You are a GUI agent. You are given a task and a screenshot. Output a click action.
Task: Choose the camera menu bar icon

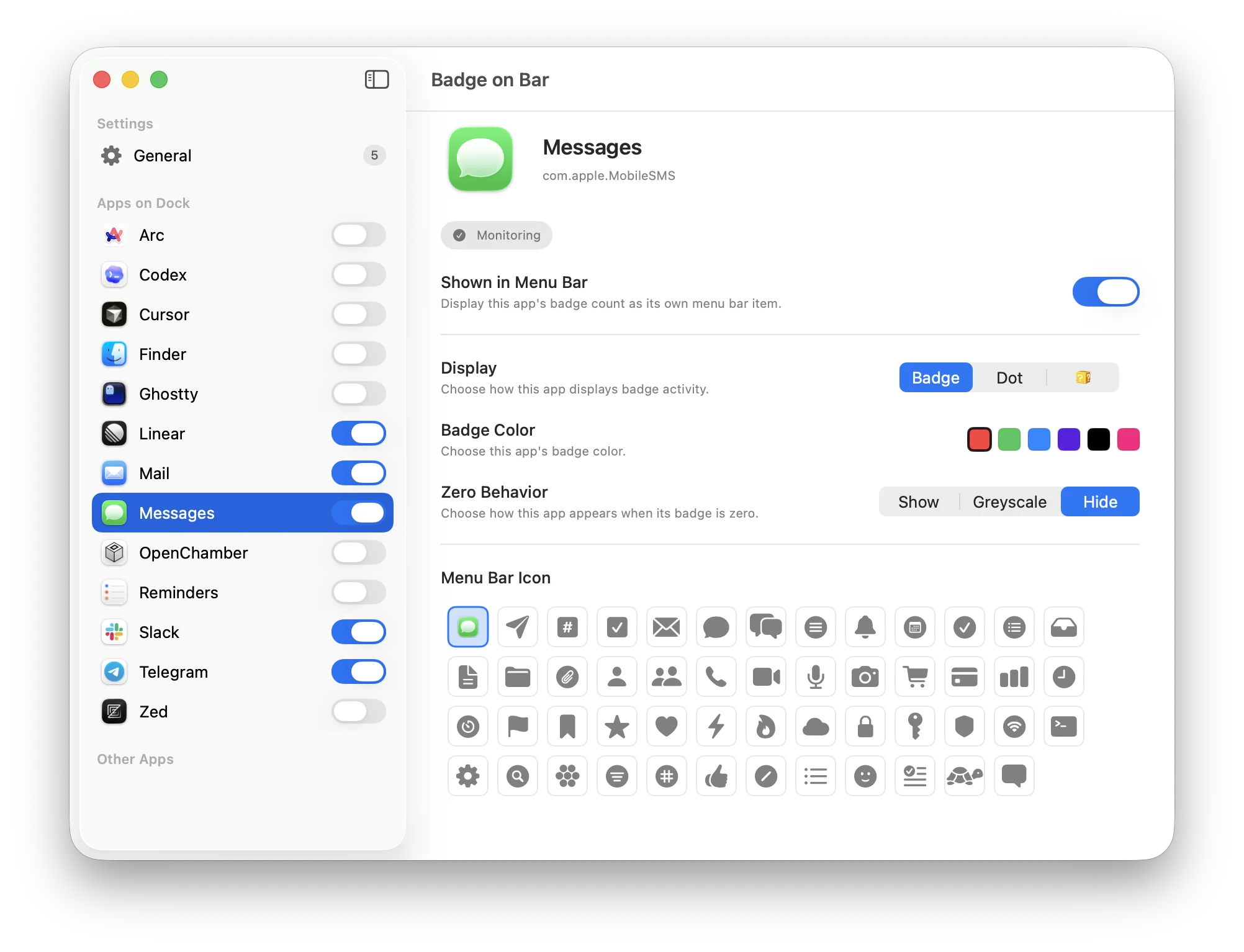tap(865, 676)
